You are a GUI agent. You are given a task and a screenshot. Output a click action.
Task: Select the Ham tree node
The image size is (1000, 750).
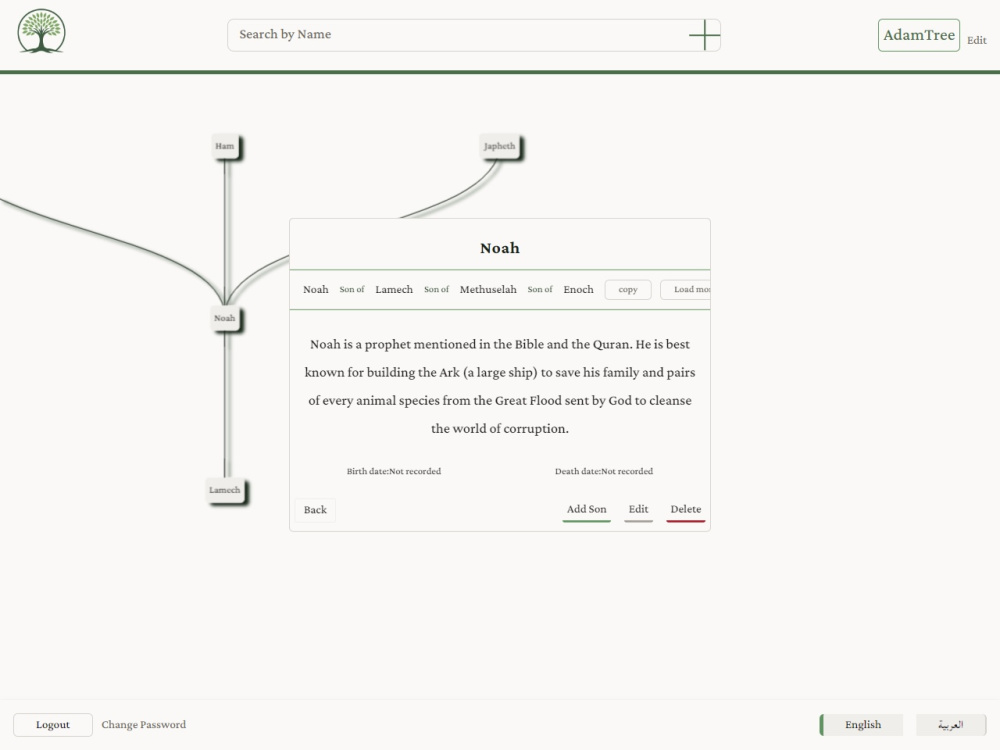tap(224, 146)
